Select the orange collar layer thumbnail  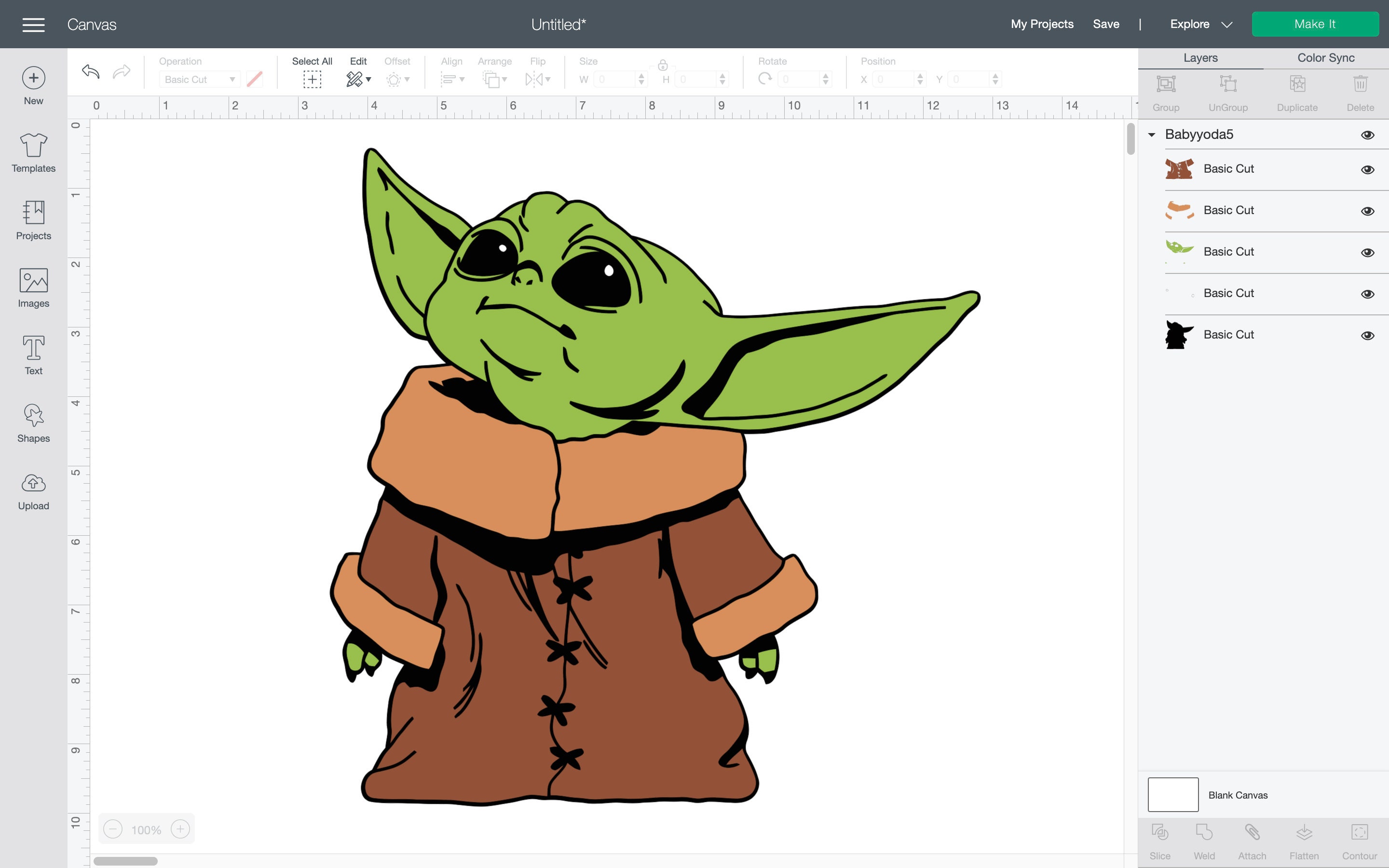point(1179,211)
